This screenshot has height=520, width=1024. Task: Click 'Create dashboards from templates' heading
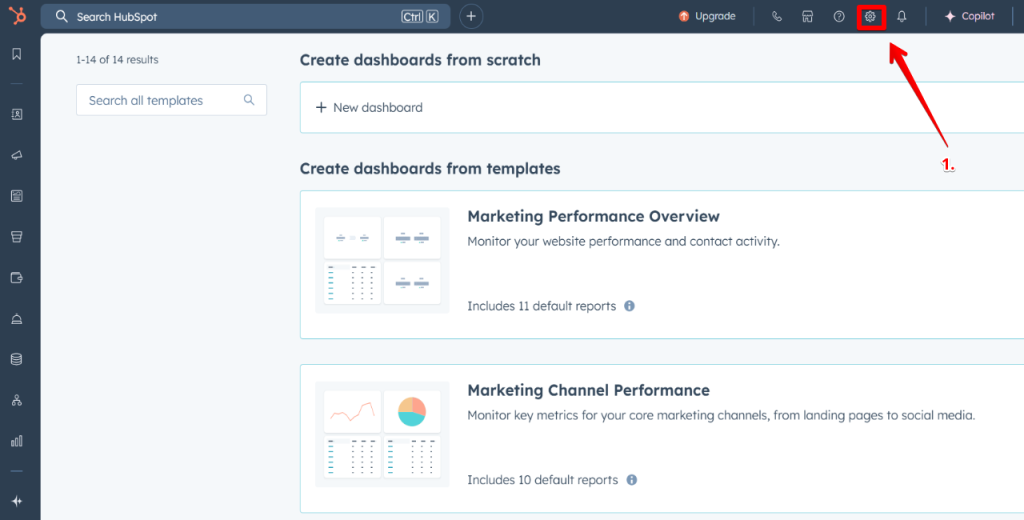(x=430, y=169)
